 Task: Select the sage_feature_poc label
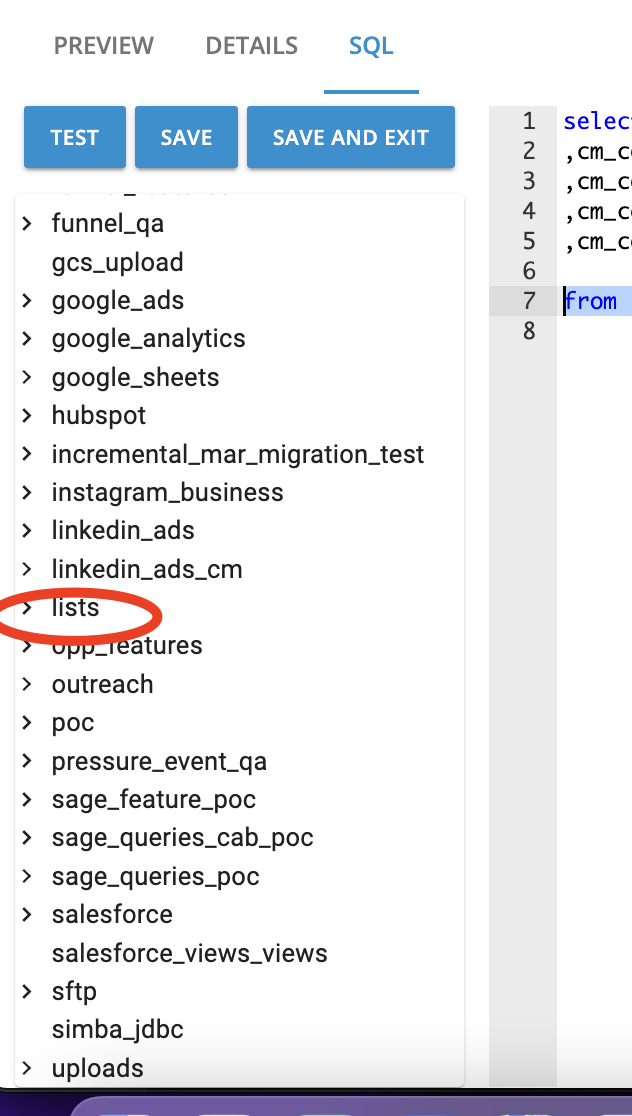tap(153, 800)
